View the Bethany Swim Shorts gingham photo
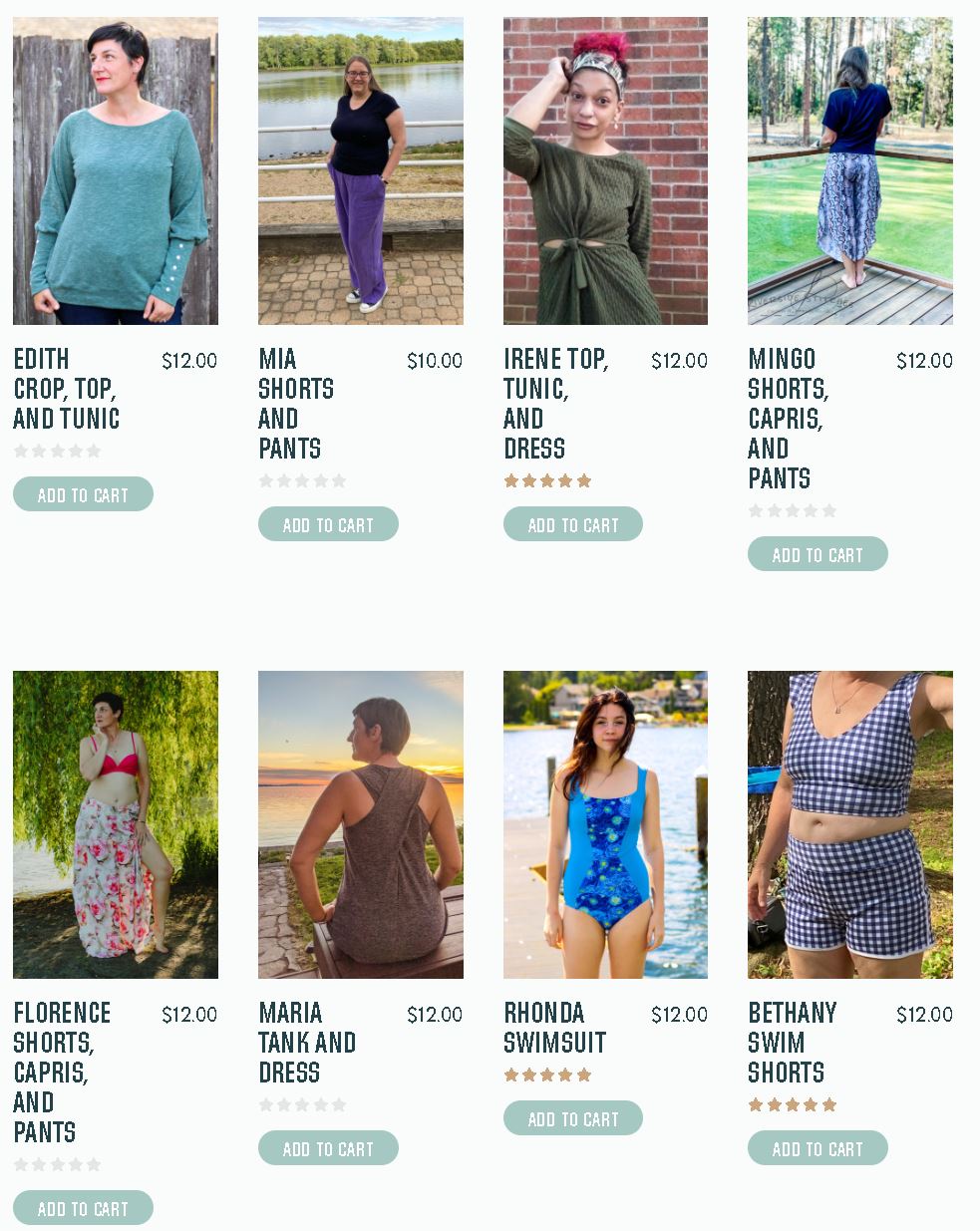The height and width of the screenshot is (1231, 980). click(x=850, y=824)
